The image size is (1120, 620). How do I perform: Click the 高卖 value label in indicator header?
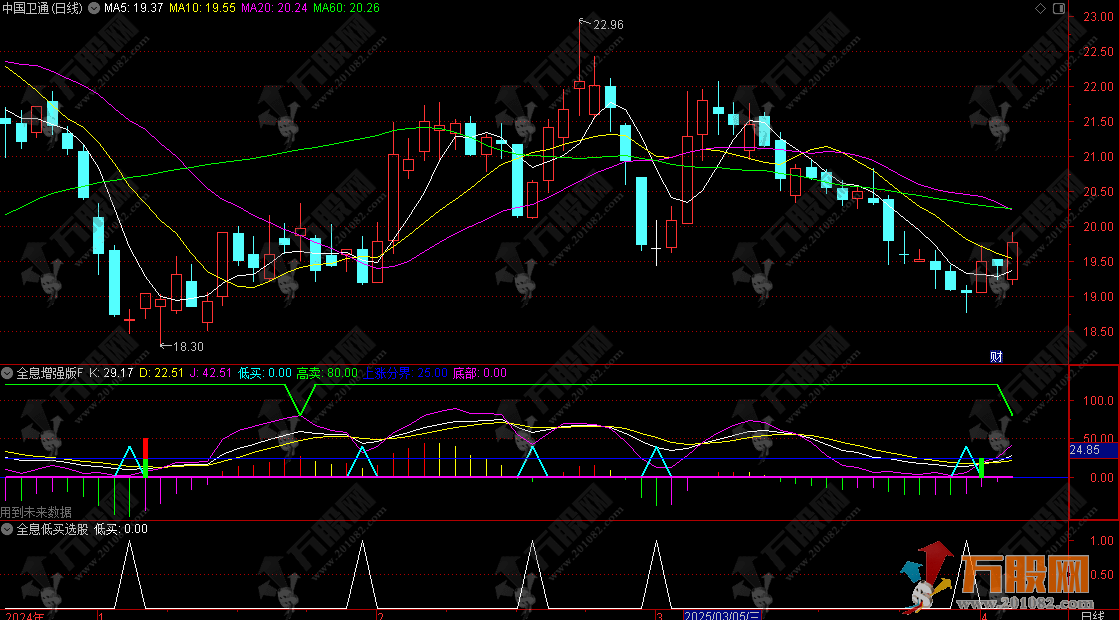click(x=327, y=373)
